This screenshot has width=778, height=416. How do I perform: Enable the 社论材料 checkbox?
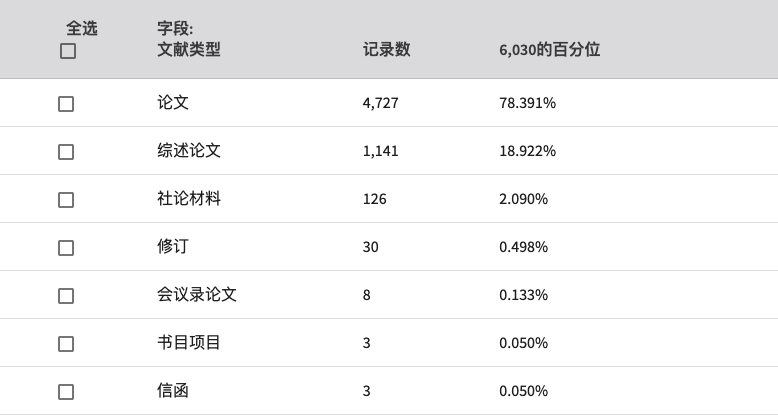pos(66,200)
